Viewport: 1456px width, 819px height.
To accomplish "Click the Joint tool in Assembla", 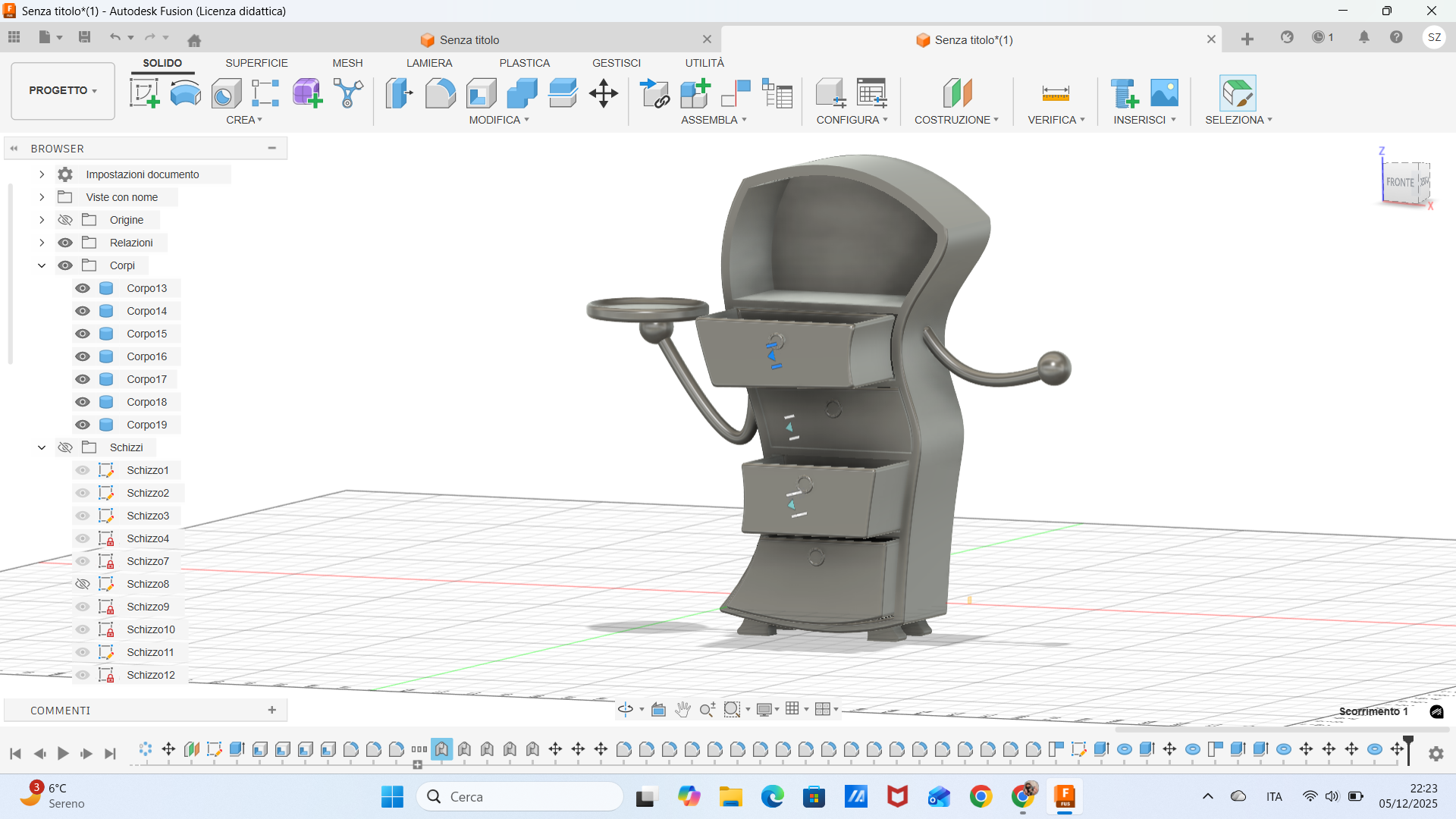I will point(736,93).
